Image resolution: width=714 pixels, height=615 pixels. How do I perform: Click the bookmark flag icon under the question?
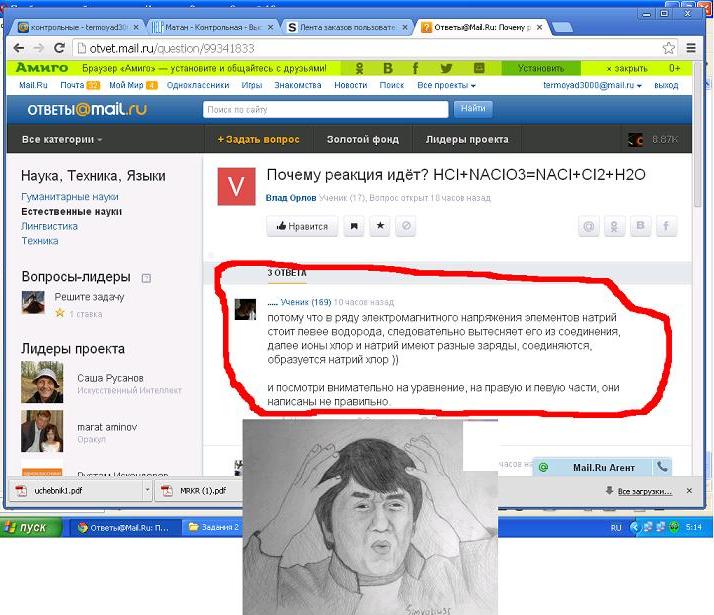coord(354,227)
